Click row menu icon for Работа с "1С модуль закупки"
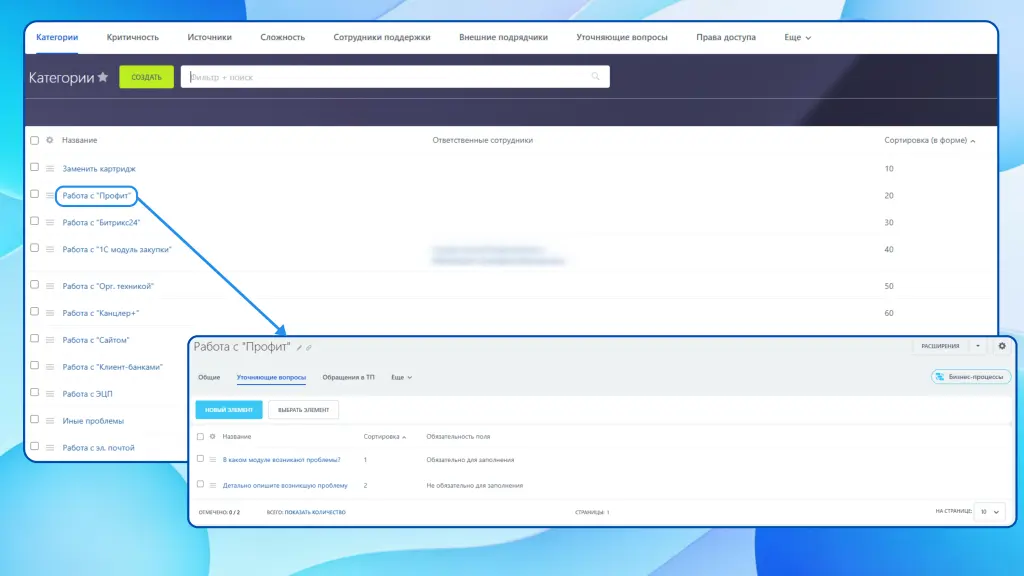The height and width of the screenshot is (576, 1024). pyautogui.click(x=50, y=249)
